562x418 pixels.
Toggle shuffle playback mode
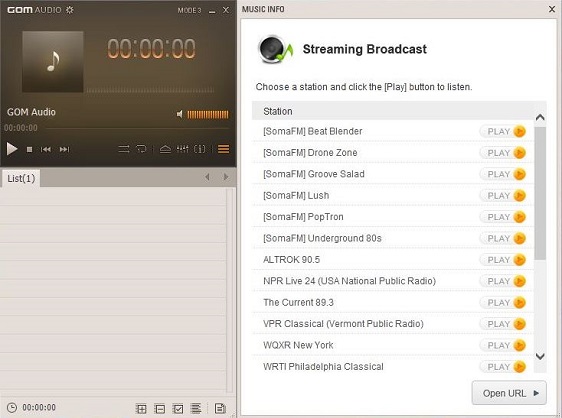(x=124, y=149)
